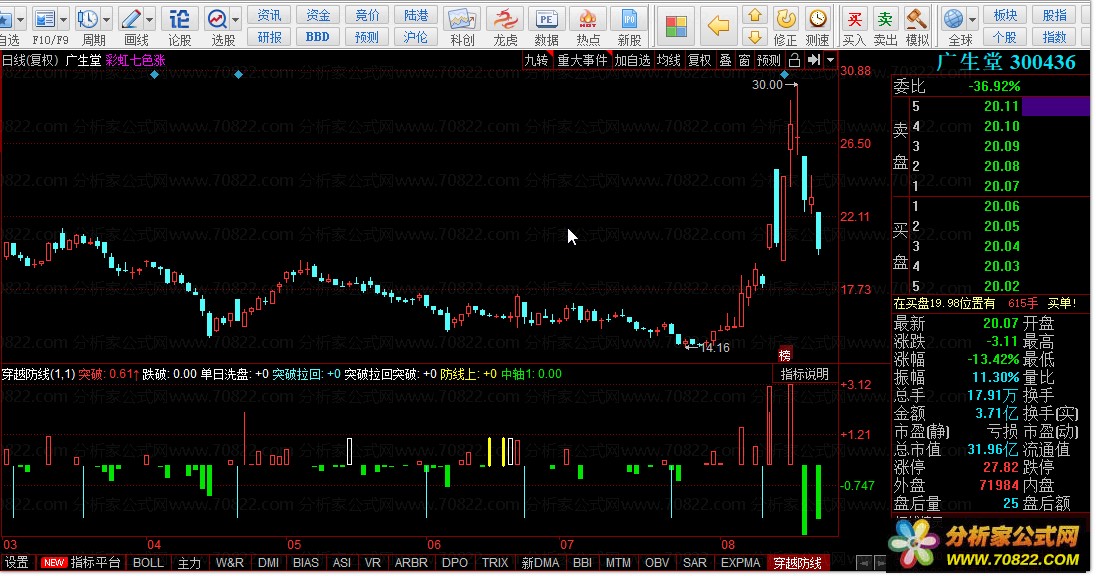Toggle the 九转 indicator
This screenshot has height=576, width=1096.
[x=536, y=61]
